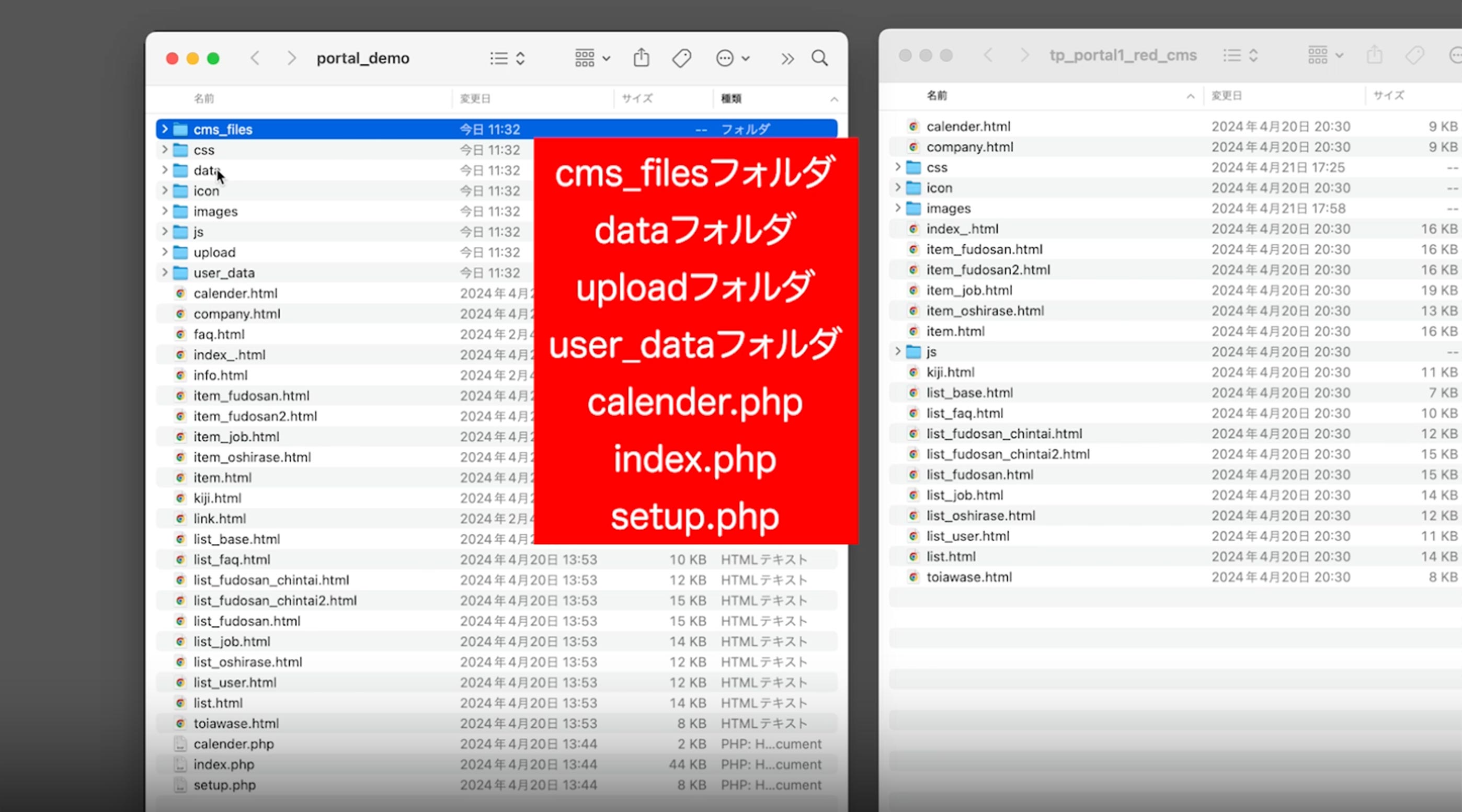Sort portal_demo by 変更日 column
The height and width of the screenshot is (812, 1462).
475,99
